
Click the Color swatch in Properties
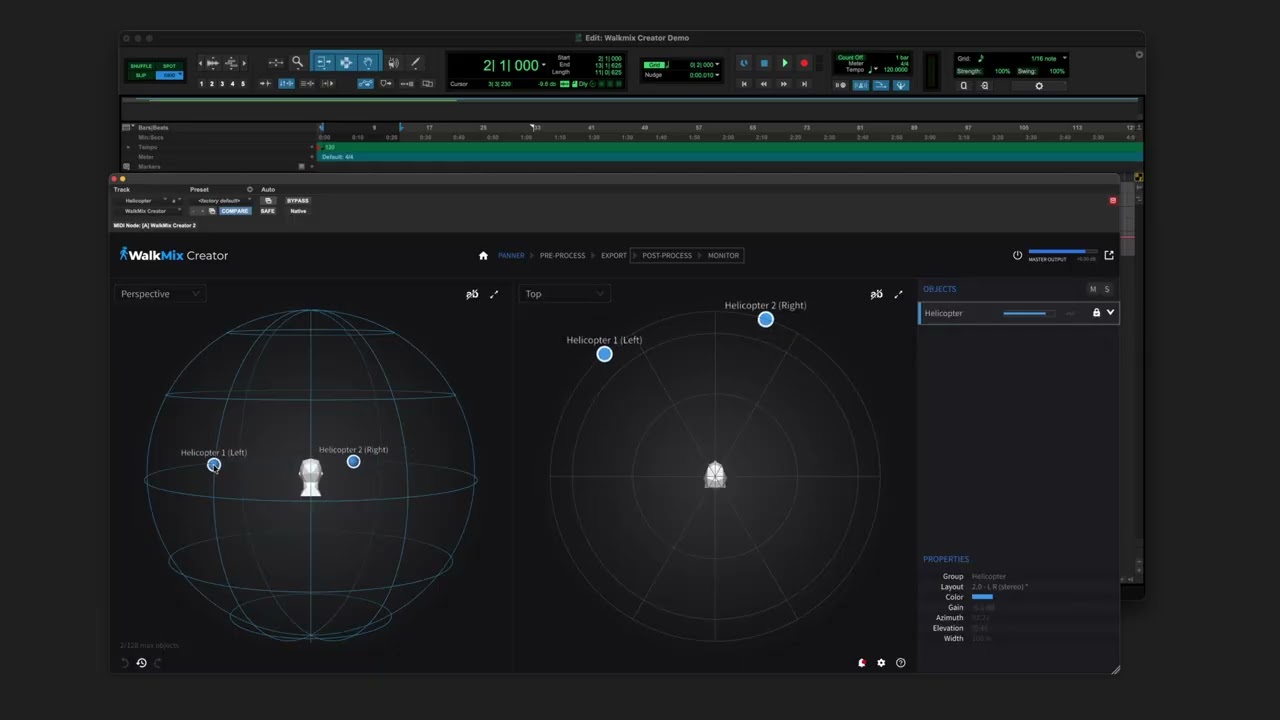coord(982,597)
